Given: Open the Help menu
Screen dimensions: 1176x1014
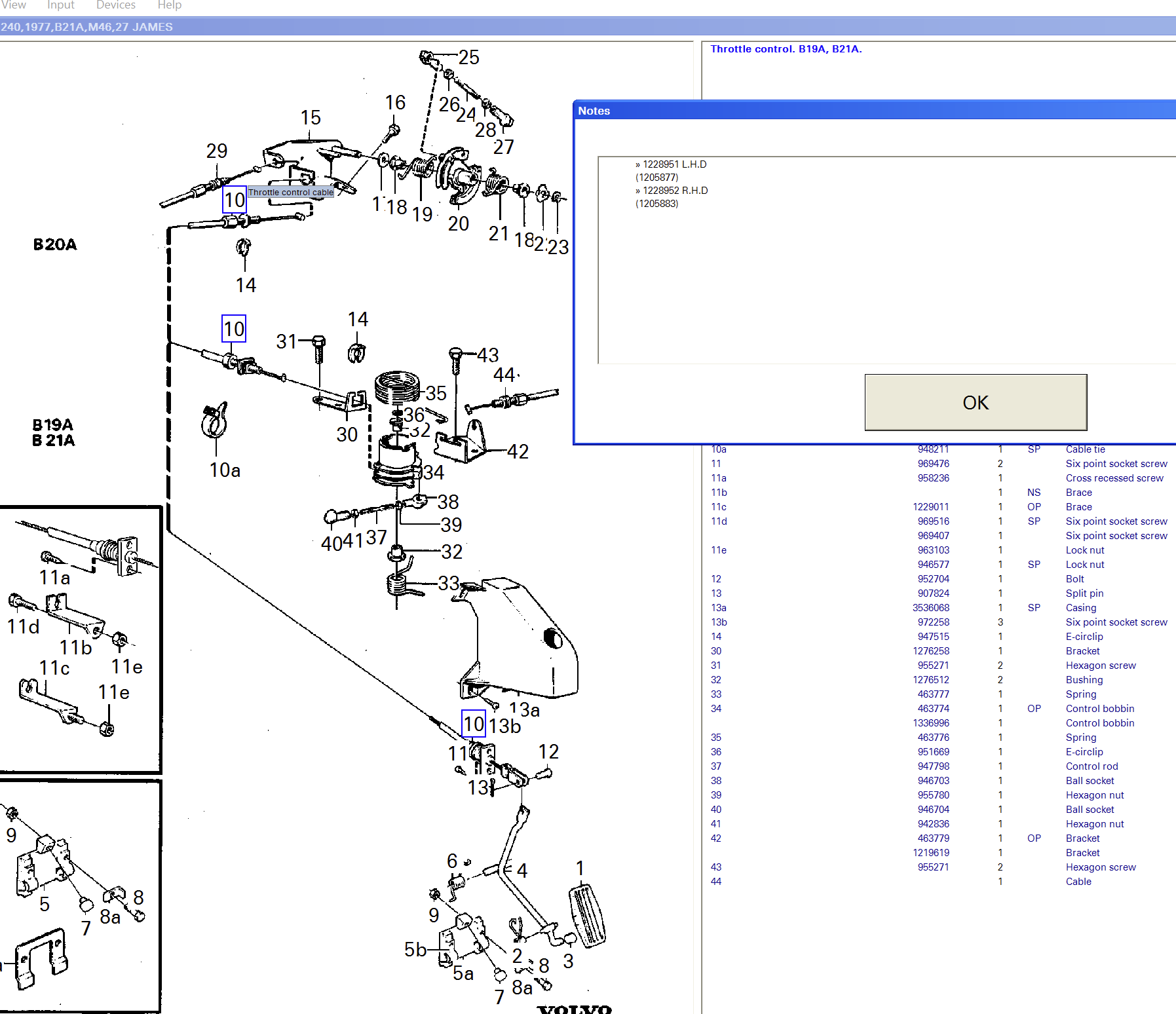Looking at the screenshot, I should [x=170, y=5].
